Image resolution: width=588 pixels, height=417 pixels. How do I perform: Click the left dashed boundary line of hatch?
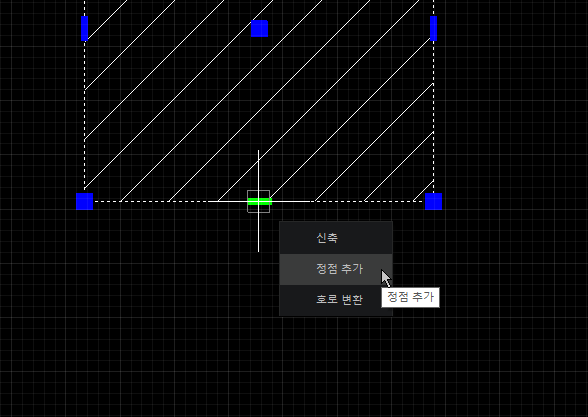pyautogui.click(x=84, y=112)
